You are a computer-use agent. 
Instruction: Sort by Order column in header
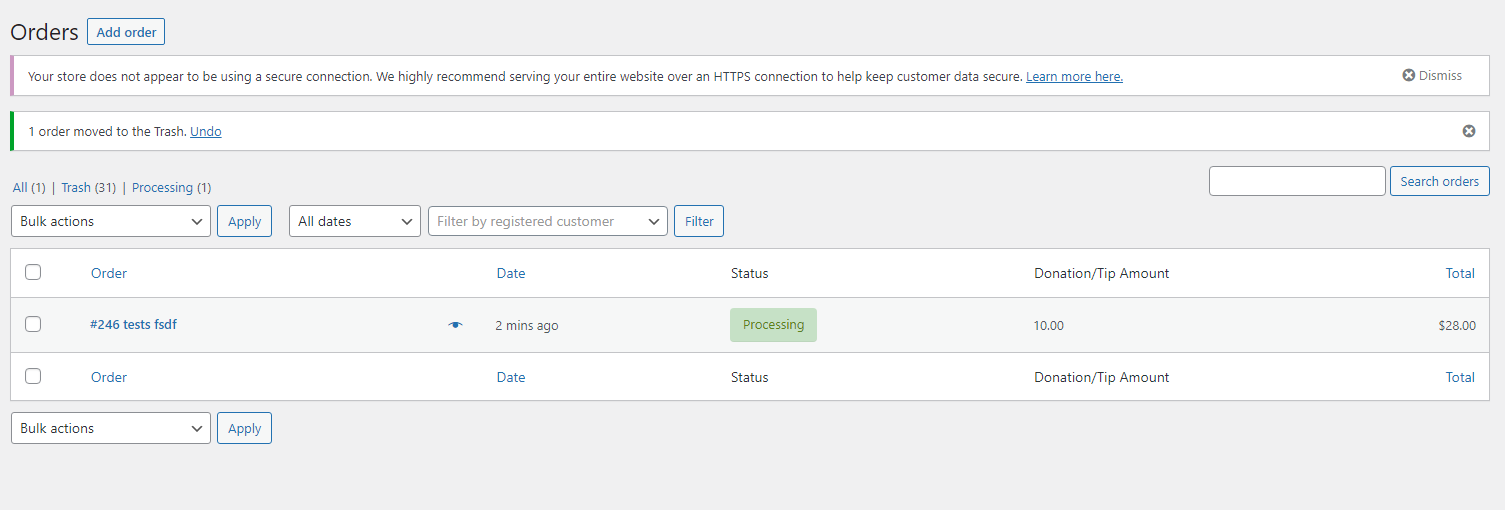point(109,273)
